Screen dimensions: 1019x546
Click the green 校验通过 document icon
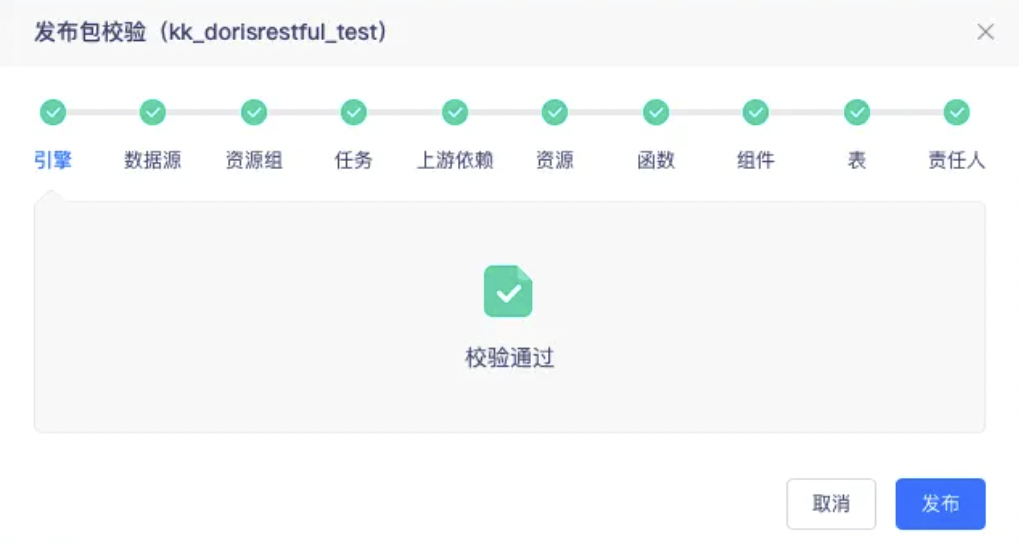(508, 291)
